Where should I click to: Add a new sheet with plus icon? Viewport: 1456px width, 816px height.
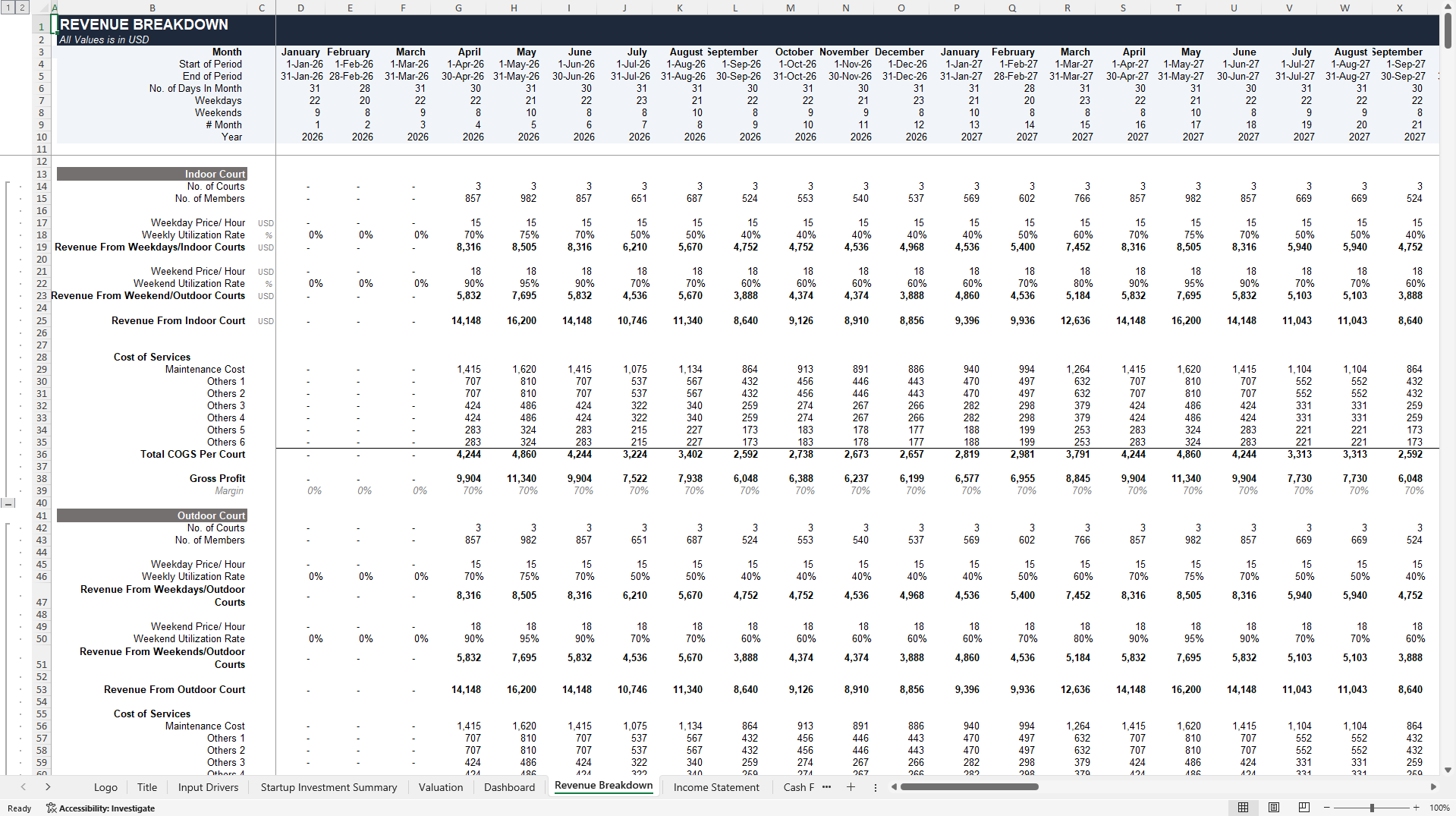click(851, 787)
